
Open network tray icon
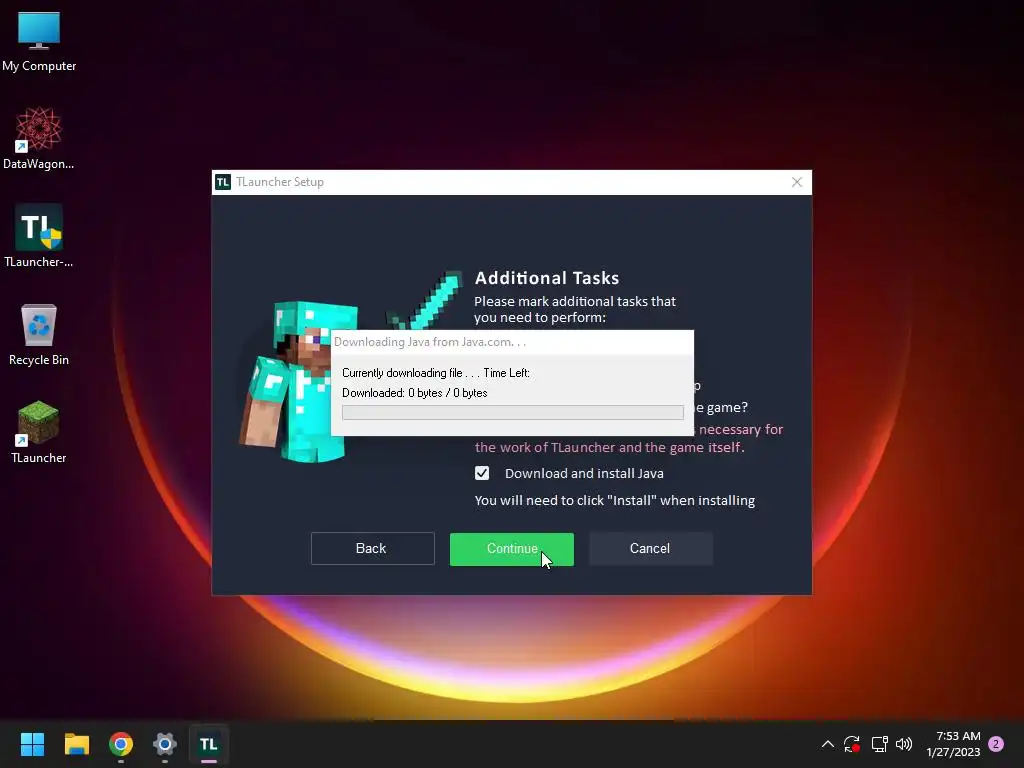pyautogui.click(x=879, y=744)
